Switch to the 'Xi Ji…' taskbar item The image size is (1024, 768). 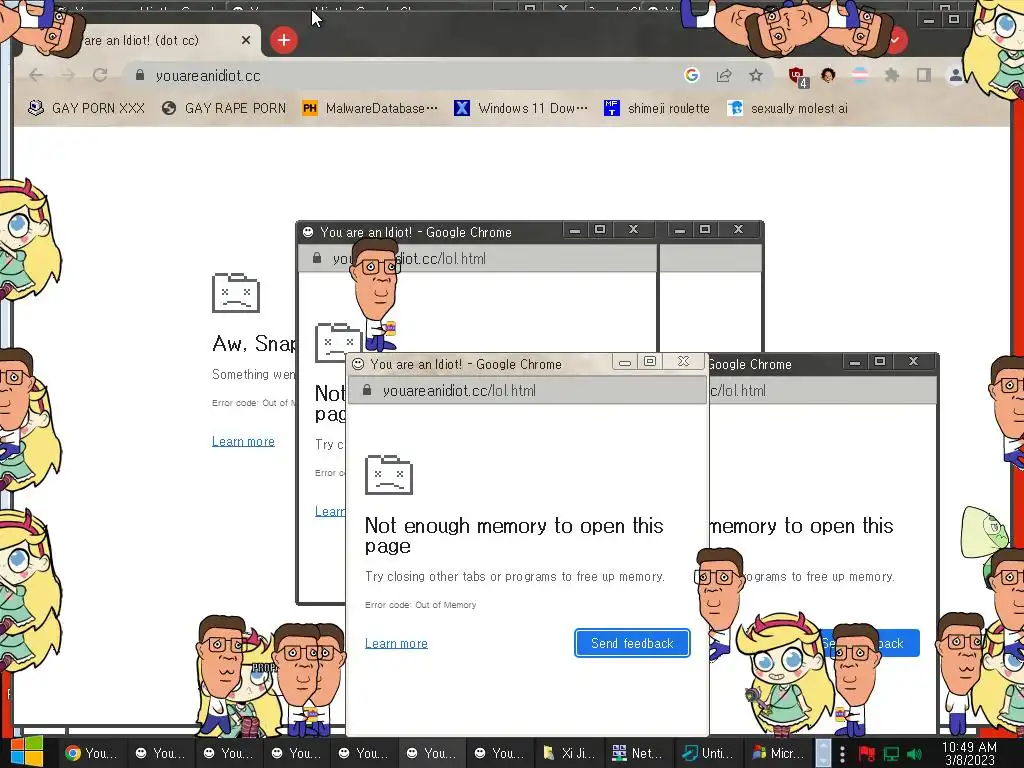pos(569,753)
